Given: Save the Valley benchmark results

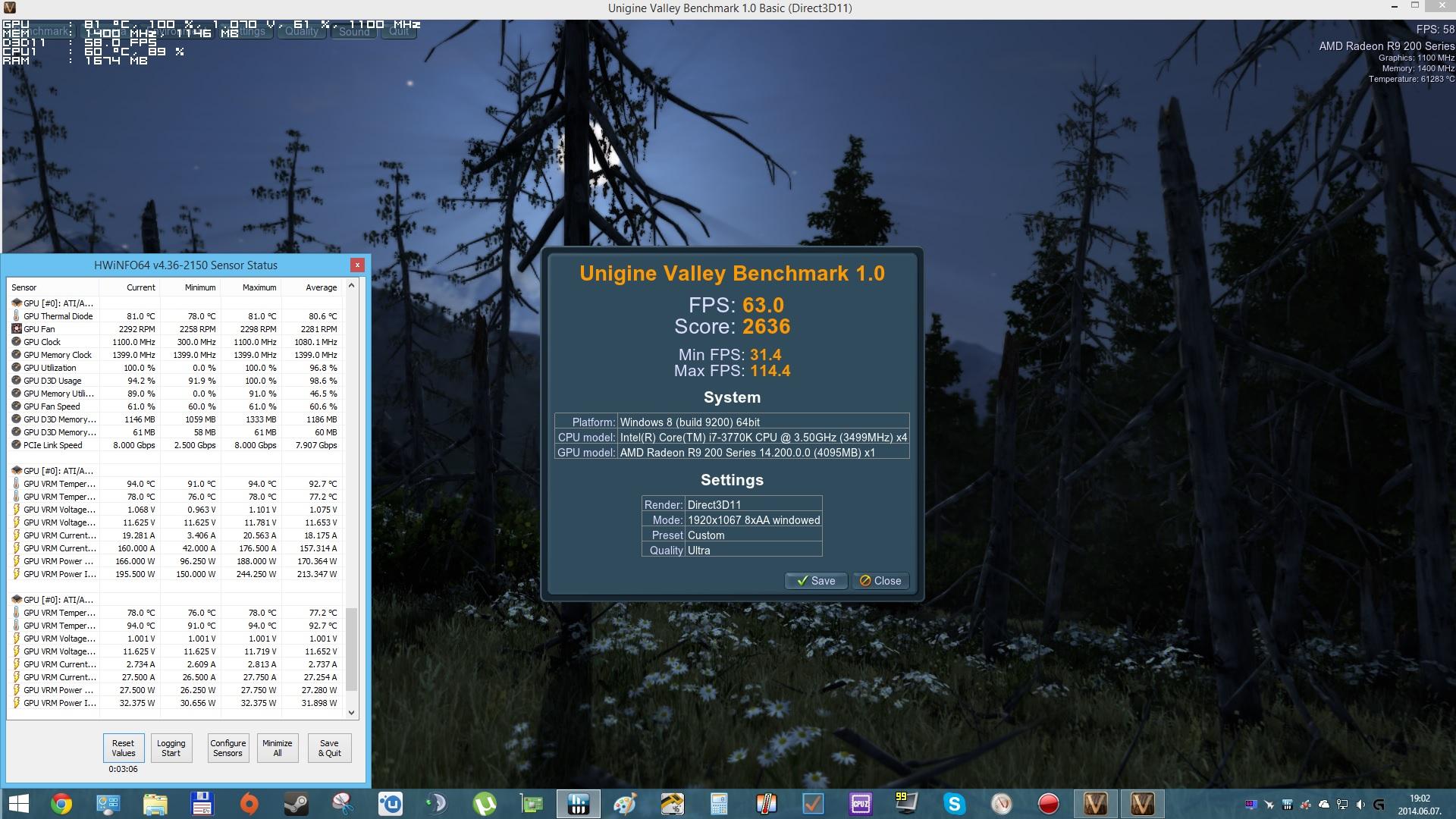Looking at the screenshot, I should tap(816, 581).
